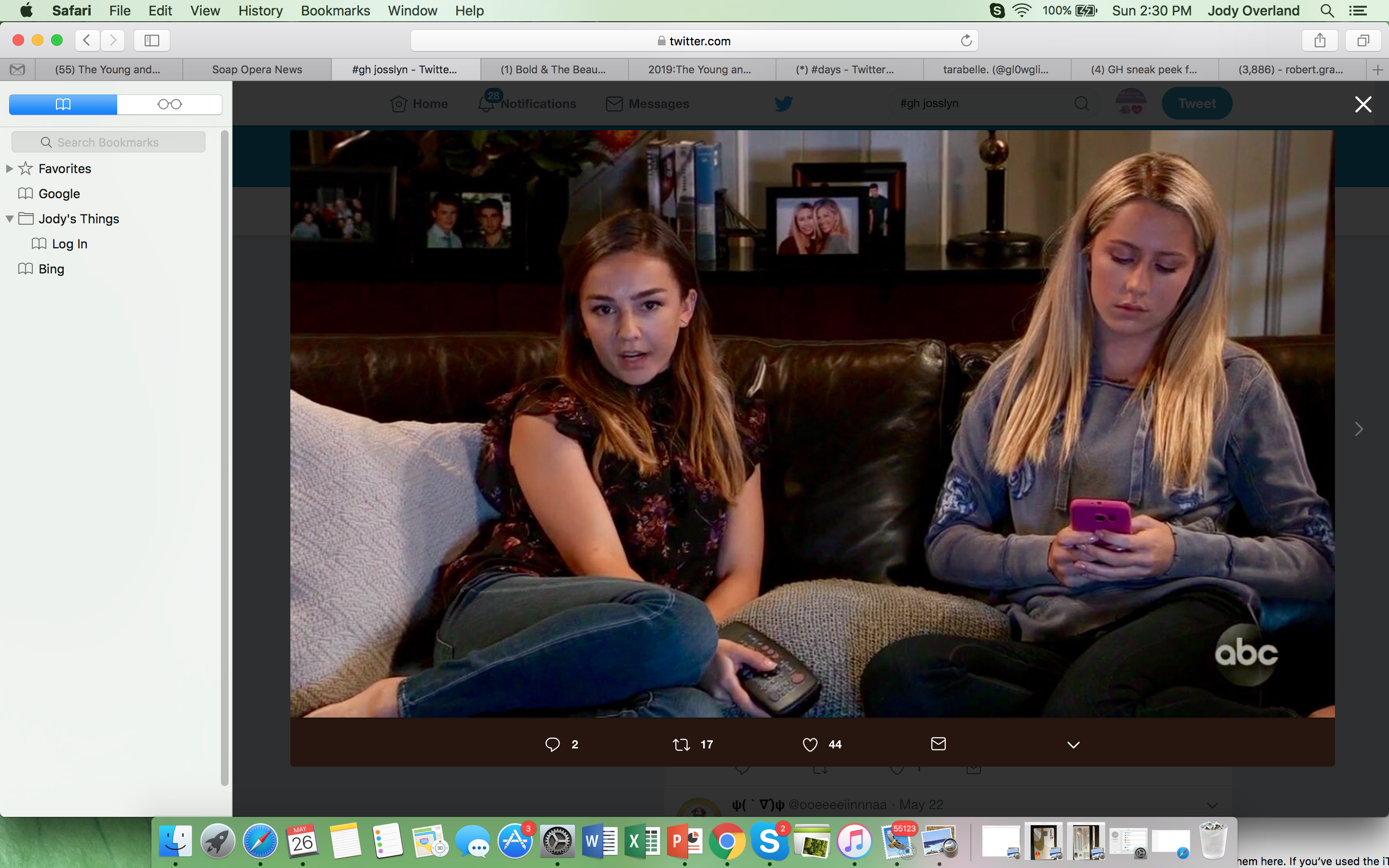The height and width of the screenshot is (868, 1389).
Task: Click the Twitter bird logo
Action: click(783, 103)
